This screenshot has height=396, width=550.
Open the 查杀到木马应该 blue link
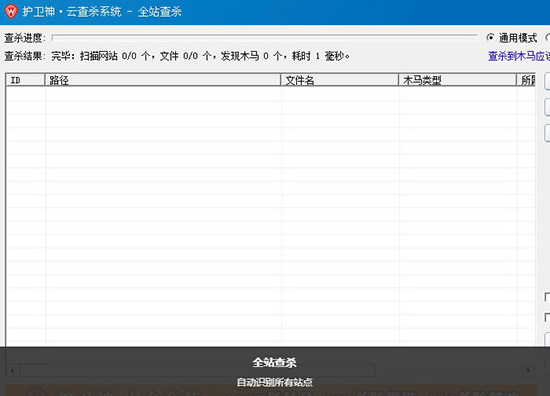pyautogui.click(x=519, y=56)
